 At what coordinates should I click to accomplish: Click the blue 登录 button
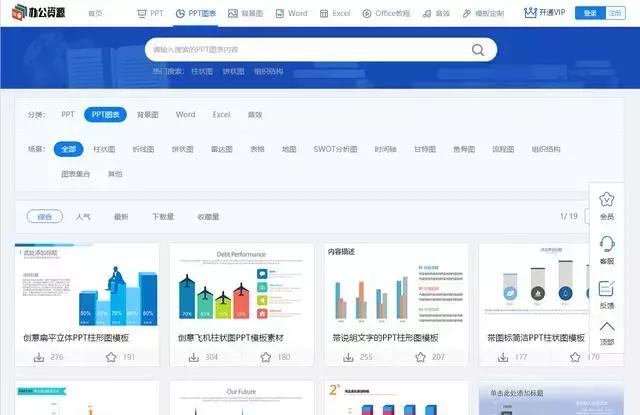coord(590,13)
